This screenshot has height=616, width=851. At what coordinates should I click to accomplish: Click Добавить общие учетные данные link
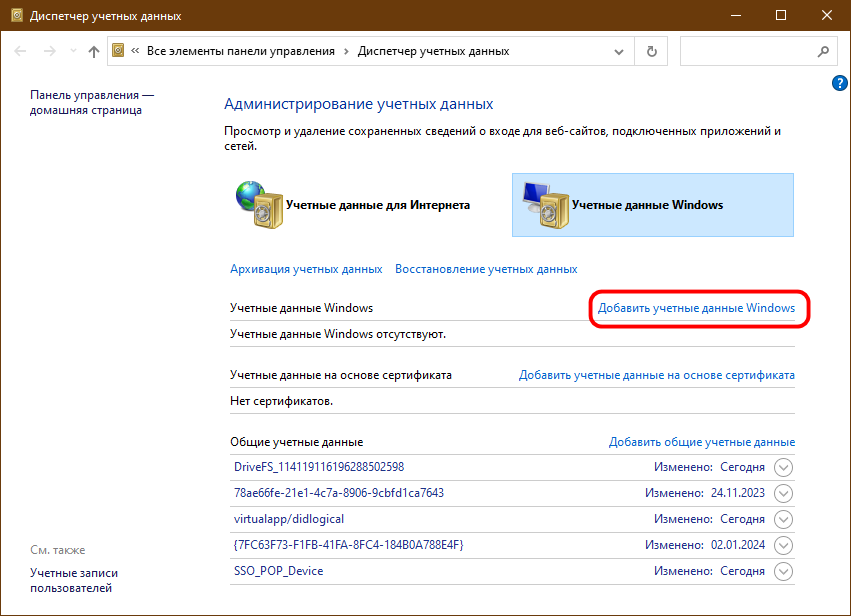click(701, 442)
